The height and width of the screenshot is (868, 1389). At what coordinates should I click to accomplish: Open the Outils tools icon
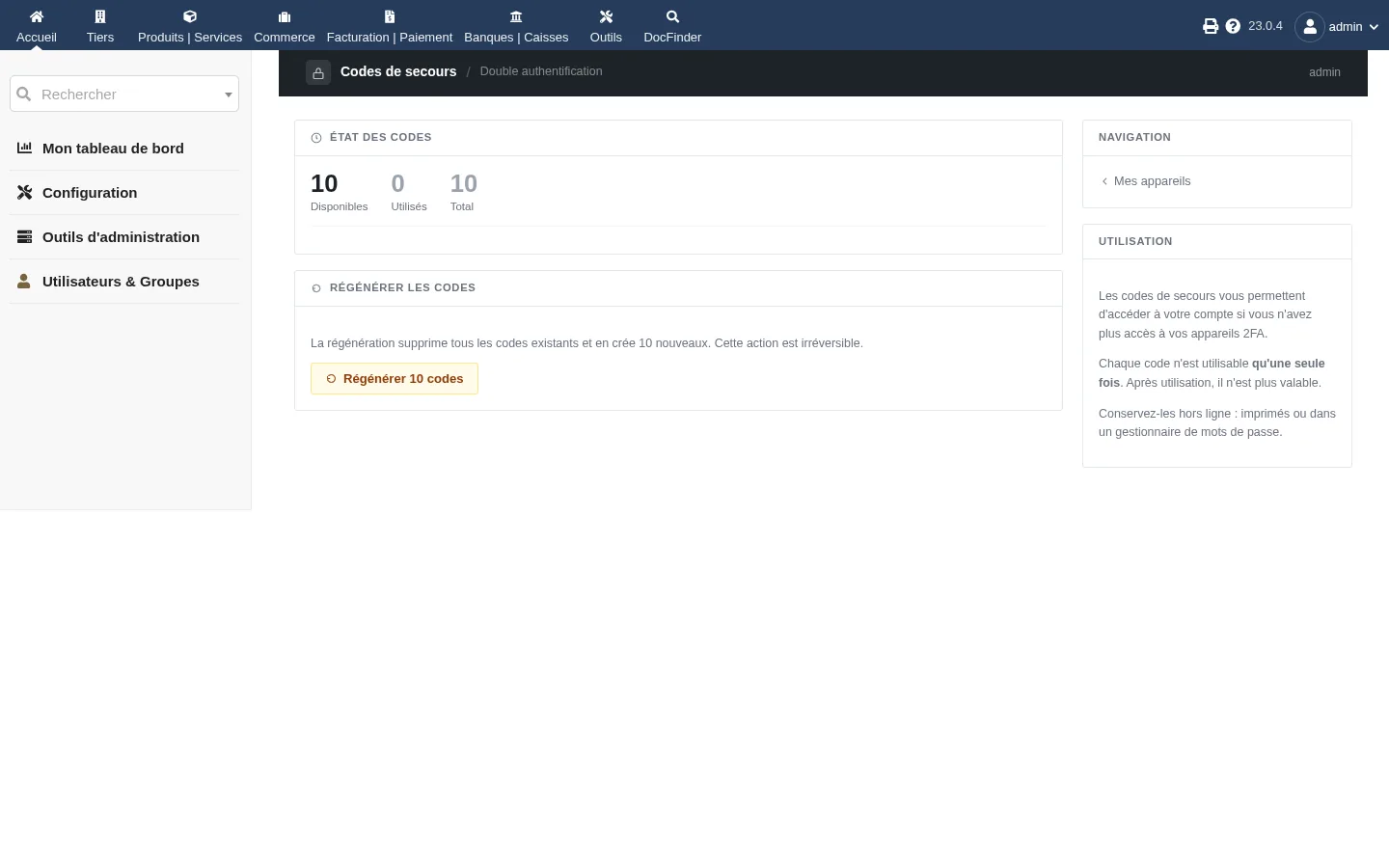point(606,16)
